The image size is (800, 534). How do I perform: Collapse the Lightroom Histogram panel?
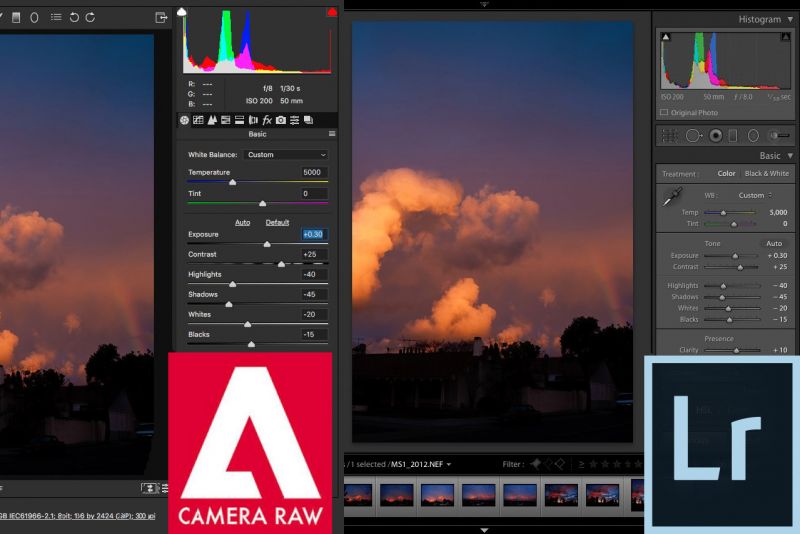(790, 19)
